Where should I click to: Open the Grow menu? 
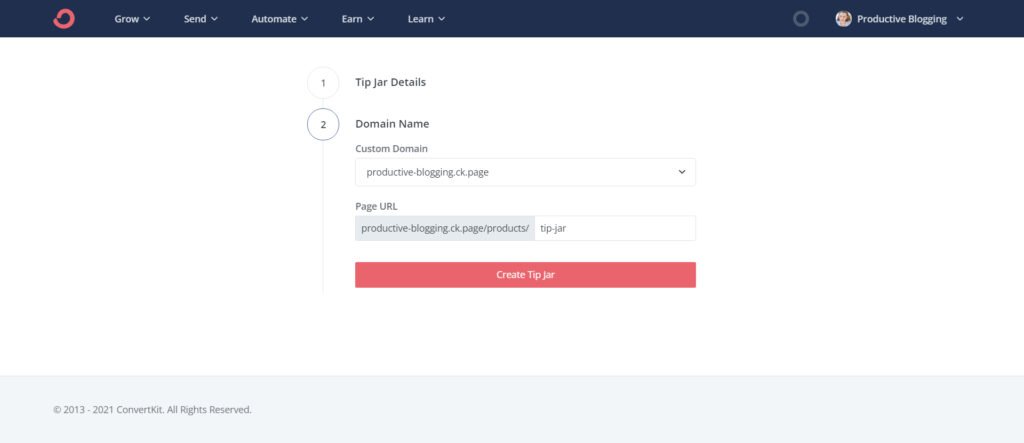[133, 19]
